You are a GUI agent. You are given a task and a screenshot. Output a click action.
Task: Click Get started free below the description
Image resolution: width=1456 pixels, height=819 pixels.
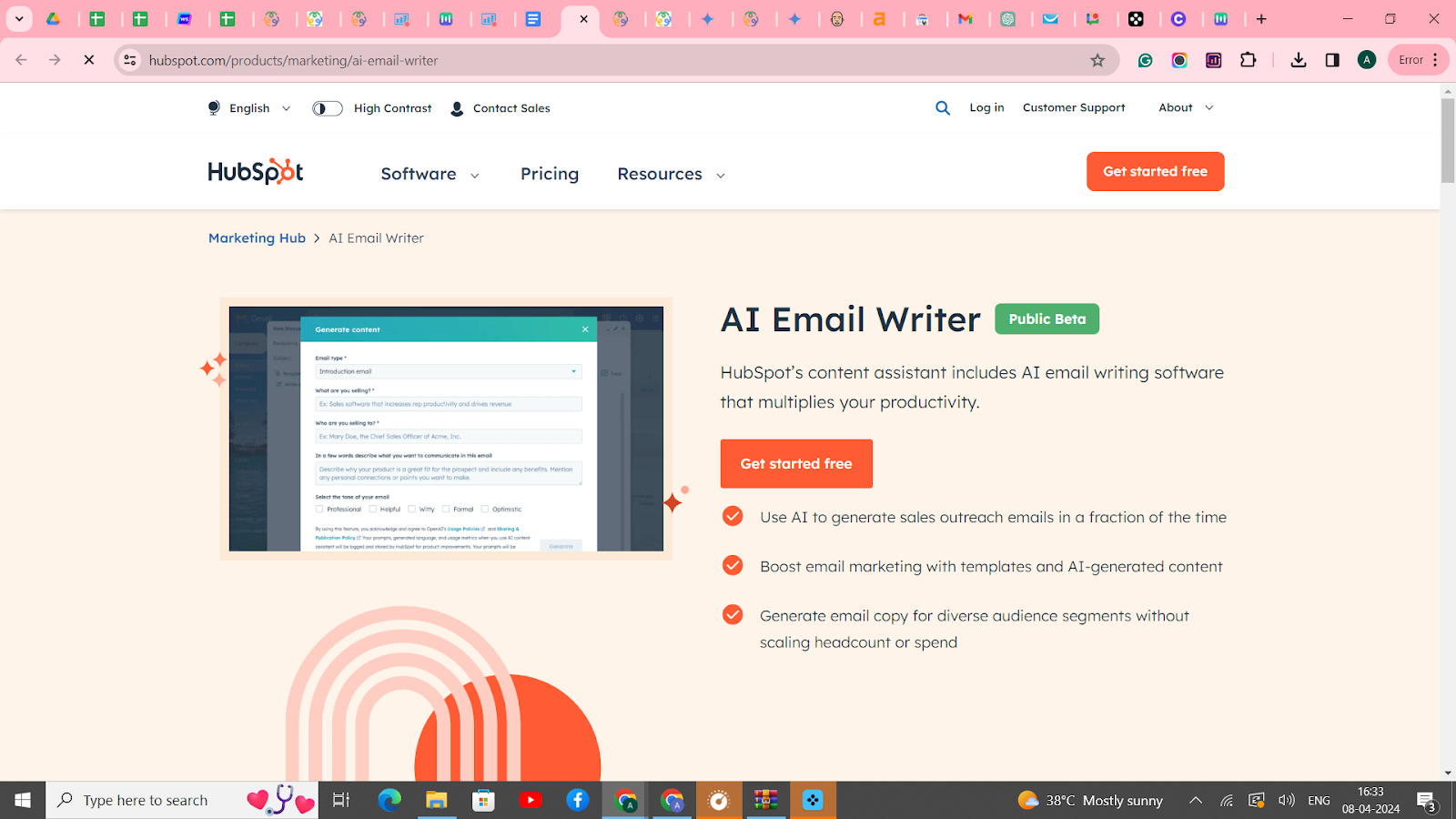[796, 464]
